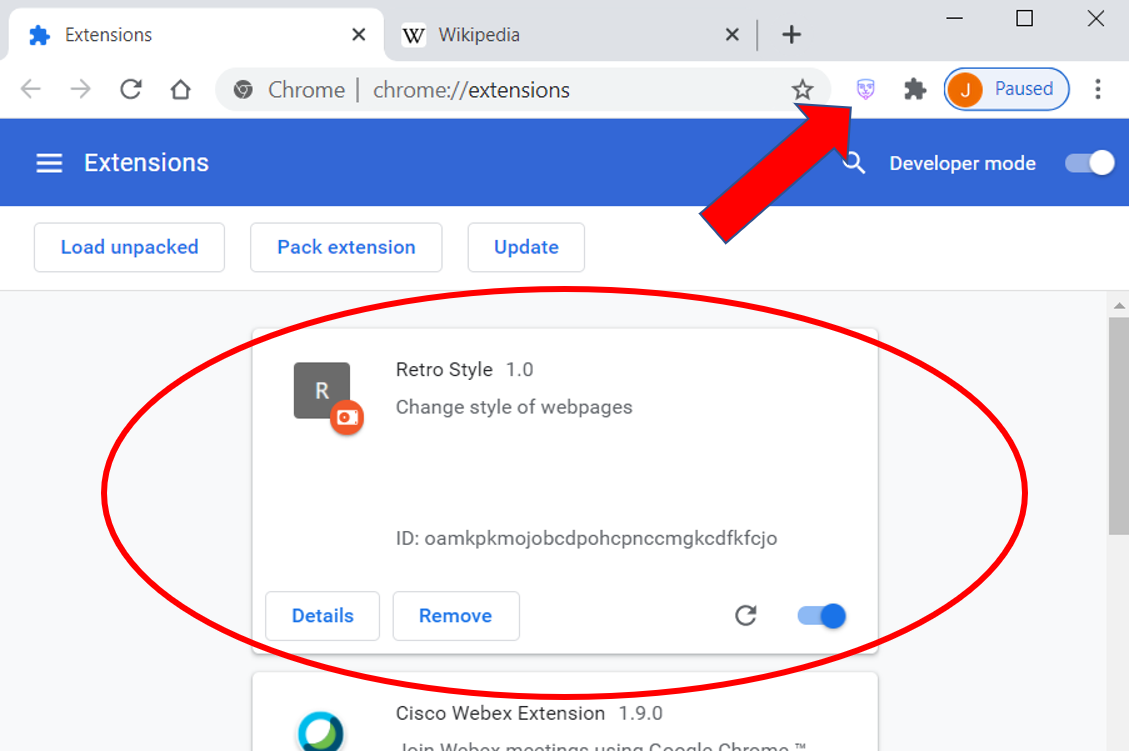Click the scrollbar up arrow
Screen dimensions: 1129x751
coord(1119,305)
